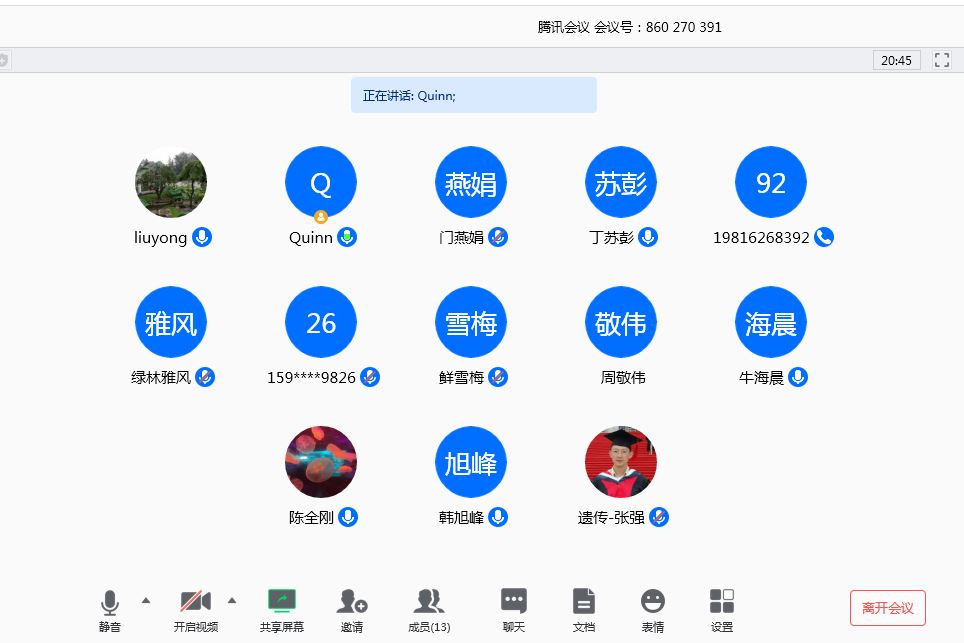
Task: Expand the audio options arrow beside 静音
Action: click(x=146, y=601)
